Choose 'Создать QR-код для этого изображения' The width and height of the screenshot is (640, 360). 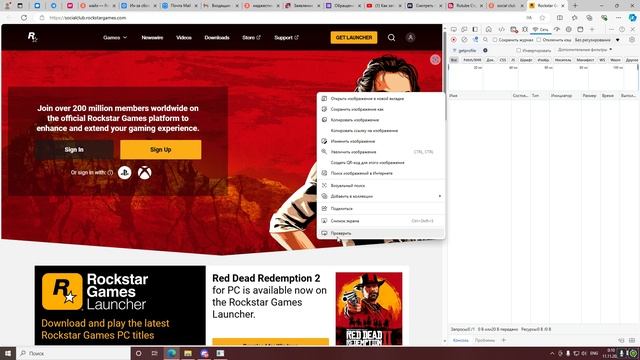(381, 162)
